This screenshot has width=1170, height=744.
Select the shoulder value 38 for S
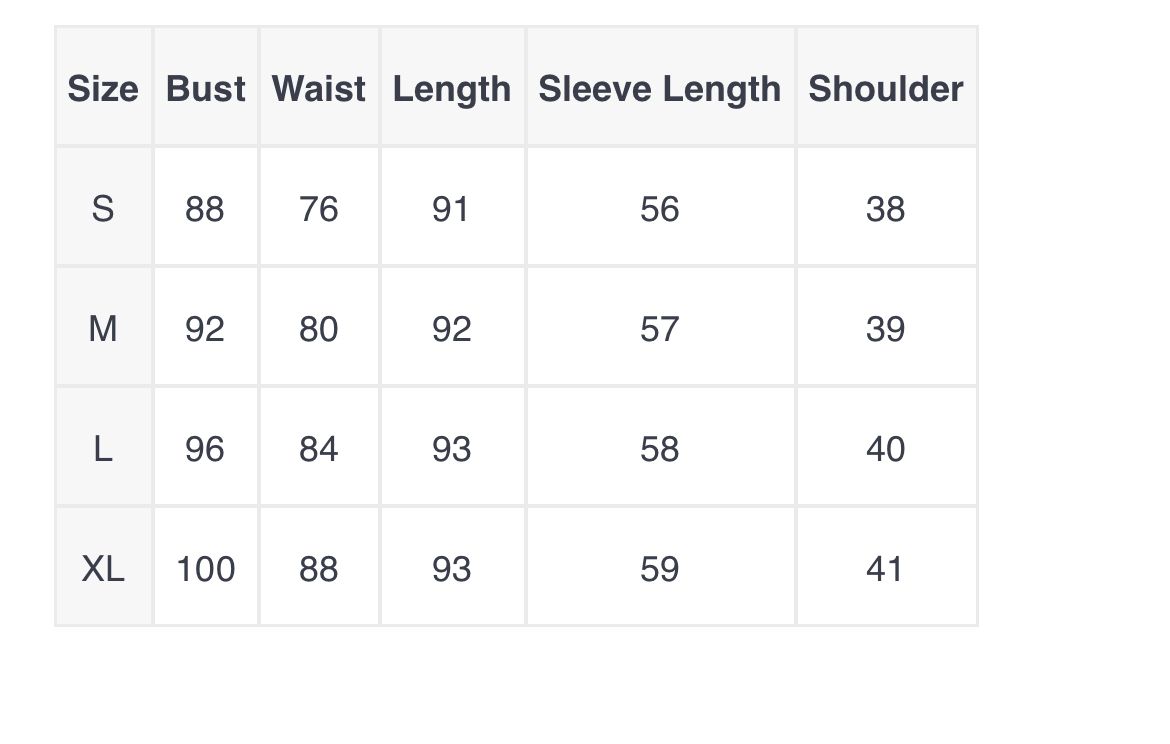pyautogui.click(x=886, y=209)
